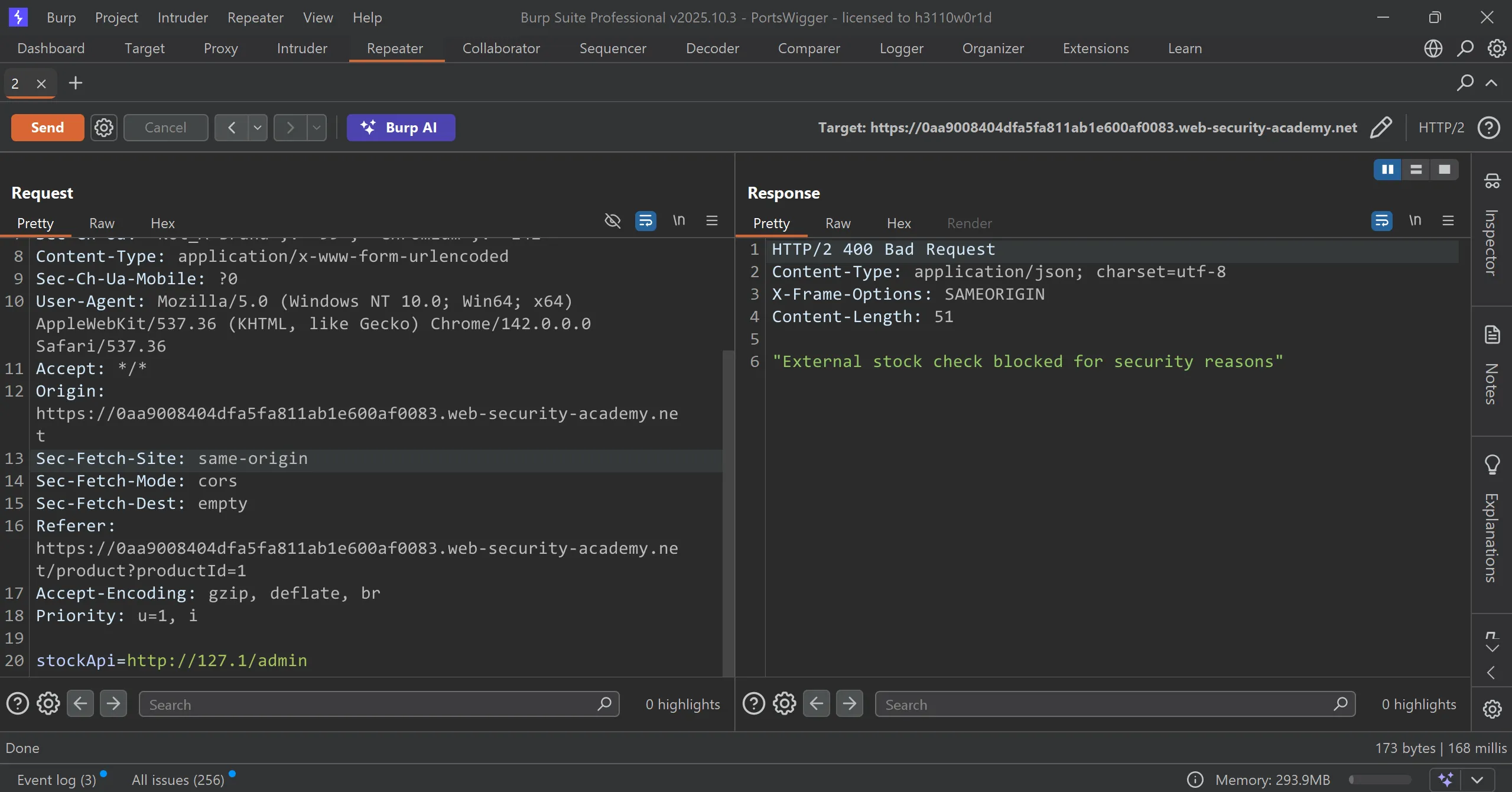Launch Burp AI
1512x792 pixels.
401,127
